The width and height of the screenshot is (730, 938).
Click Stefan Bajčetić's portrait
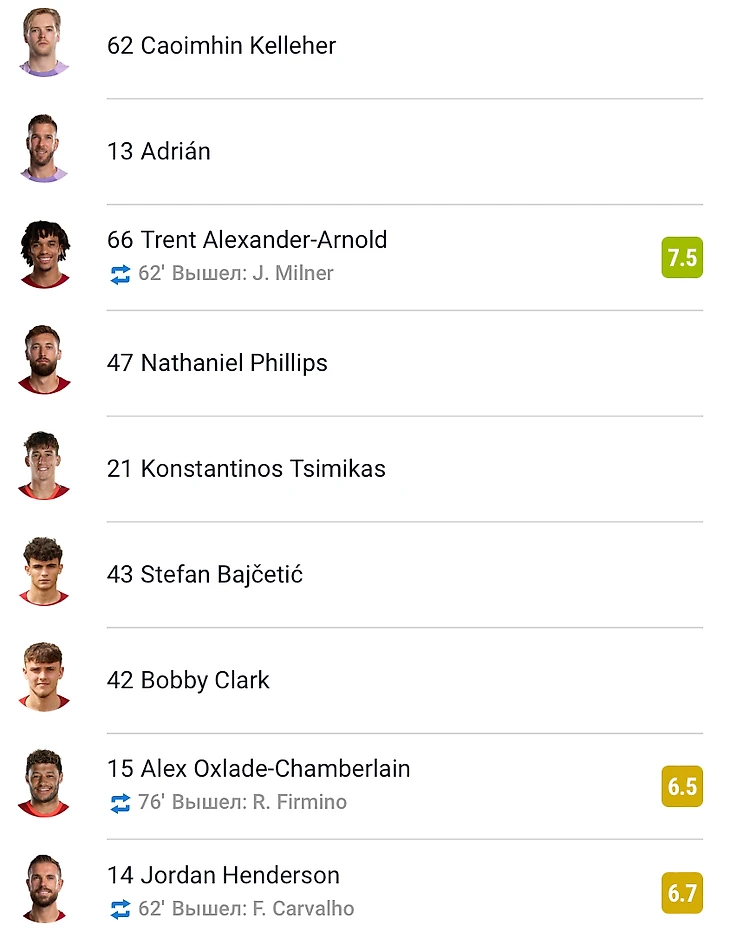44,572
